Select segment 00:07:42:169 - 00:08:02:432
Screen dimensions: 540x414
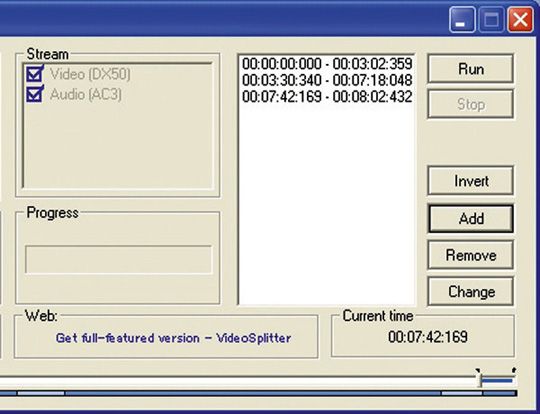(x=327, y=96)
